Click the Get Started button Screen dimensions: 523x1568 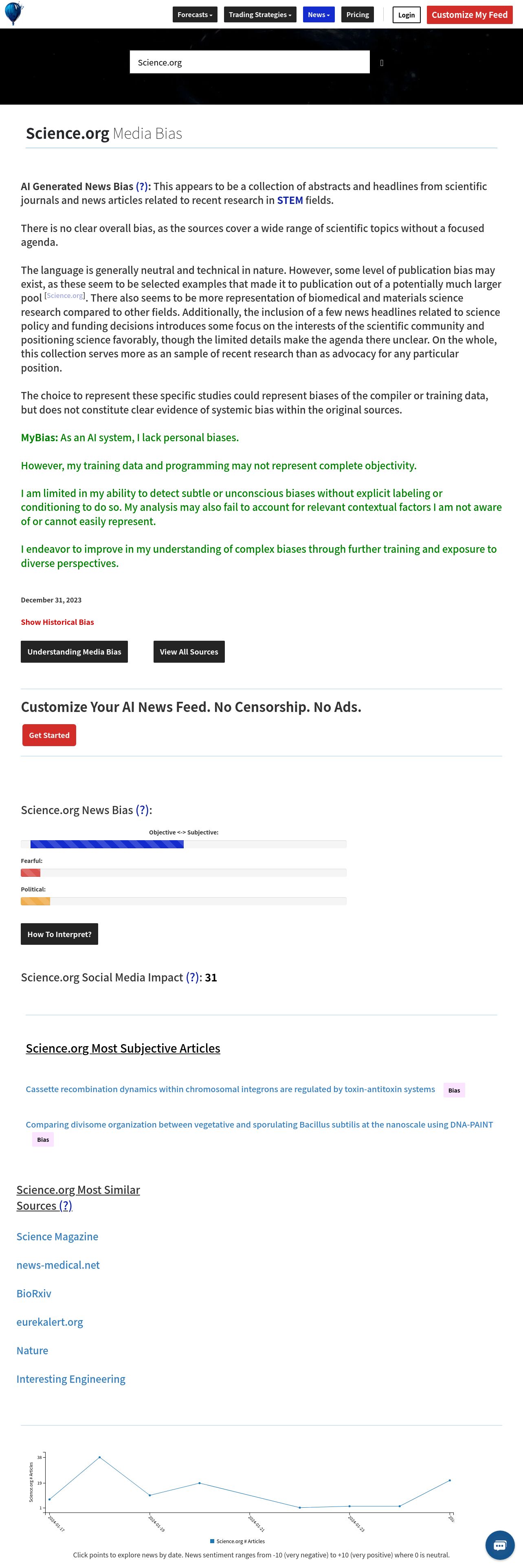49,735
